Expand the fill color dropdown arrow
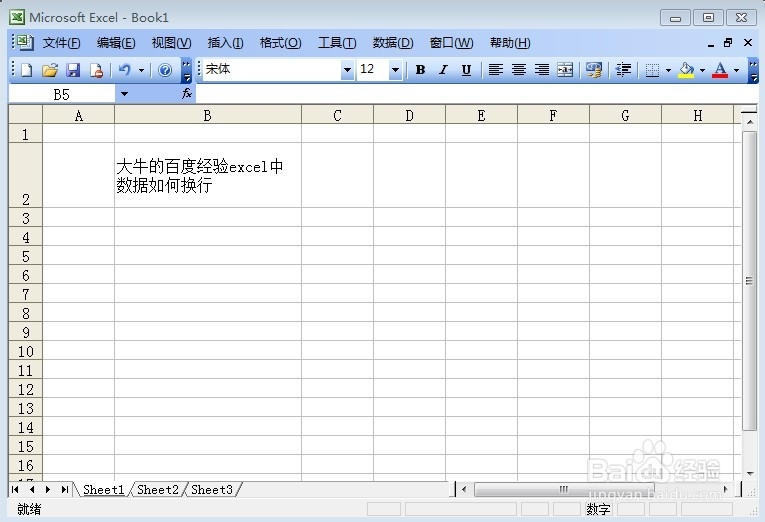Image resolution: width=765 pixels, height=522 pixels. (703, 70)
